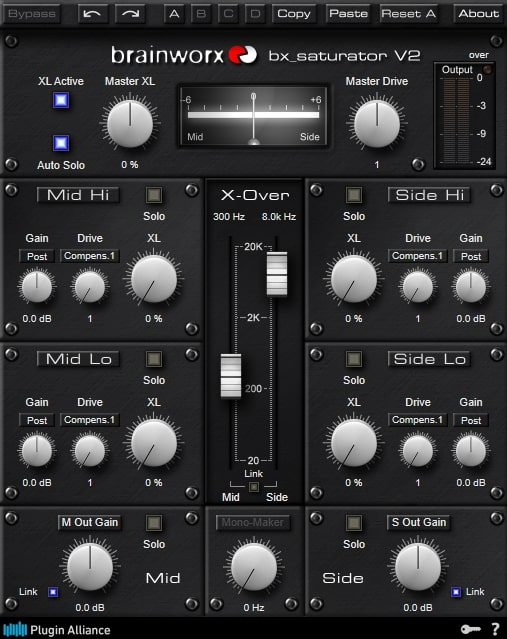Click the Mid/Side balance meter
The height and width of the screenshot is (639, 507).
click(x=253, y=116)
